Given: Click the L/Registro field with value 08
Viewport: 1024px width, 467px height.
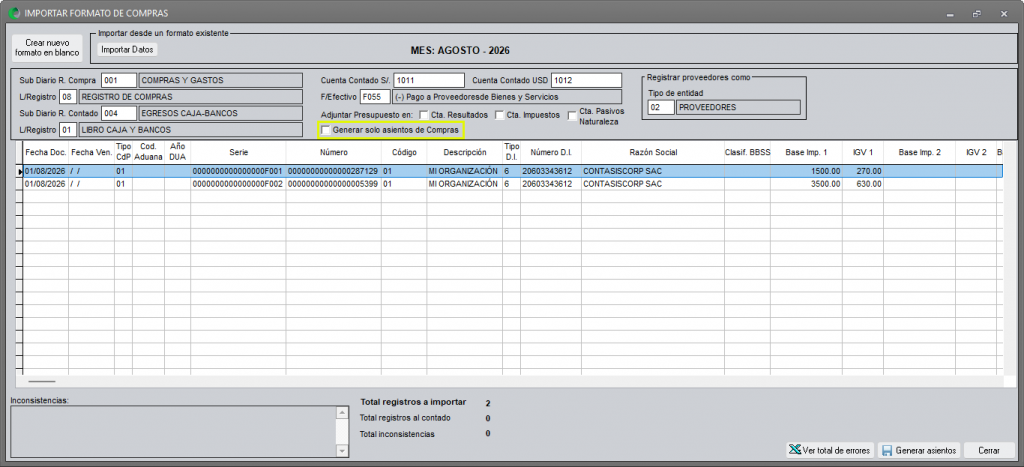Looking at the screenshot, I should [68, 97].
